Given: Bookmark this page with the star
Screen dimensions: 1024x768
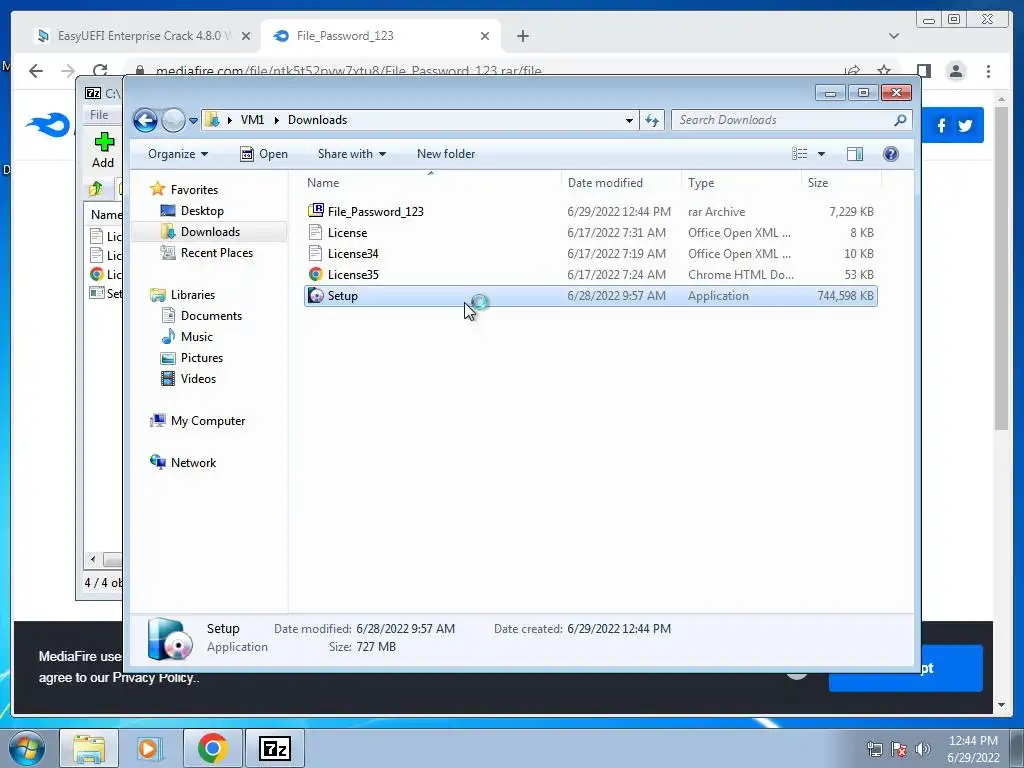Looking at the screenshot, I should [884, 70].
